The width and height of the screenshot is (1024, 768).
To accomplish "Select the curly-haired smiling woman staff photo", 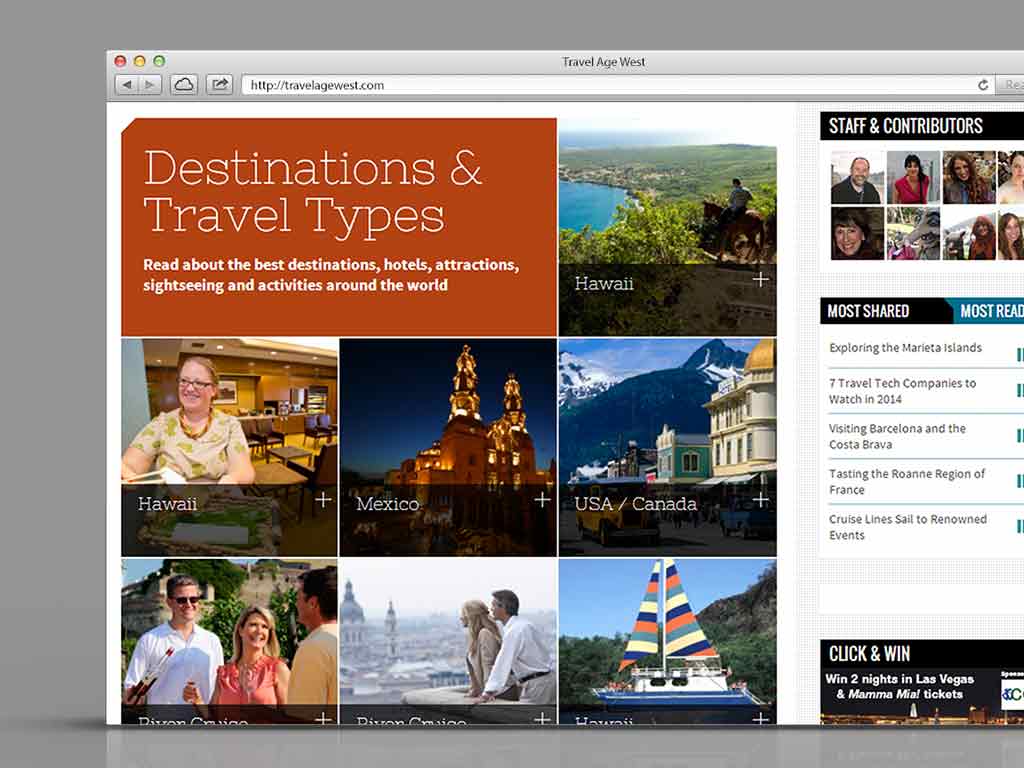I will click(969, 178).
